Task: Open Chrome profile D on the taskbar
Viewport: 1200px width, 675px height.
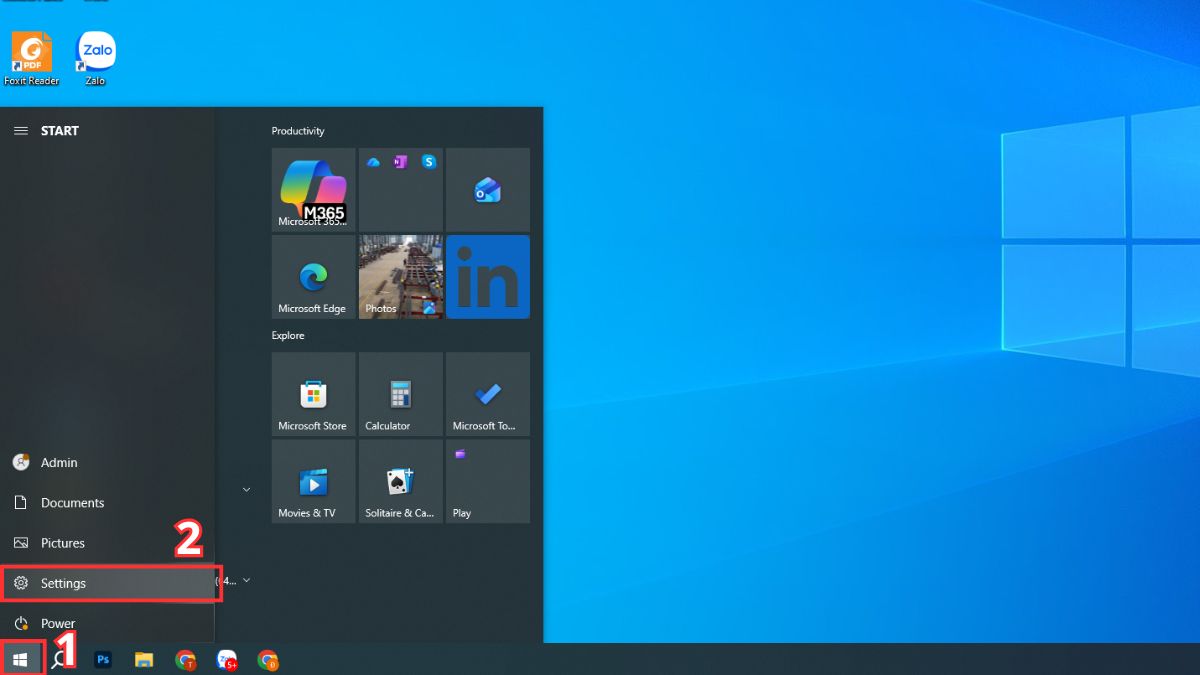Action: tap(268, 659)
